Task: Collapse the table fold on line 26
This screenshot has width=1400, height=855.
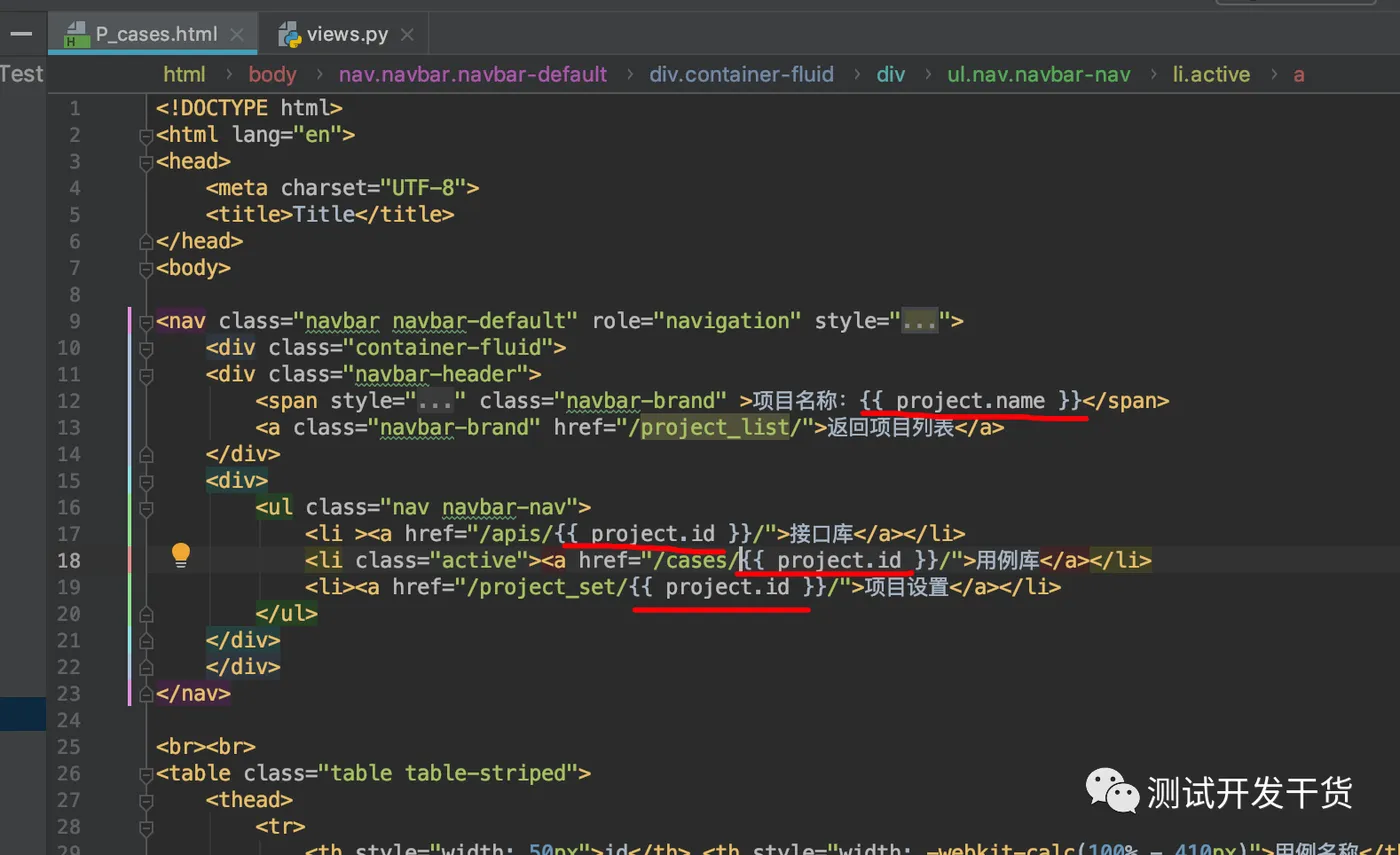Action: [146, 774]
